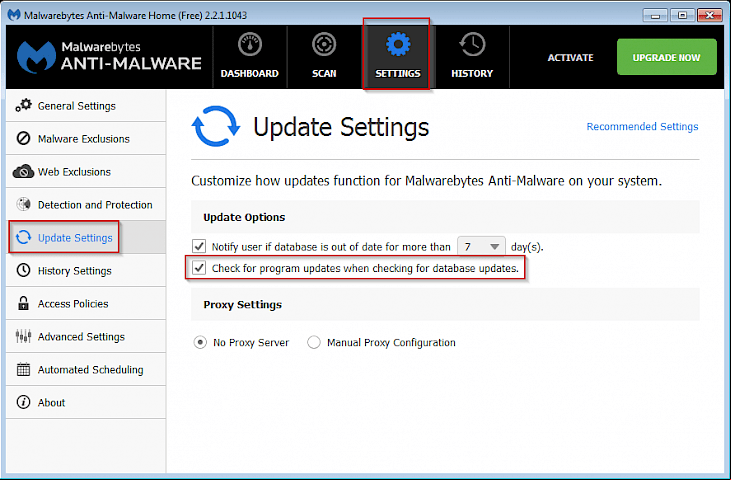Uncheck program updates with database updates
The width and height of the screenshot is (731, 480).
[x=199, y=268]
